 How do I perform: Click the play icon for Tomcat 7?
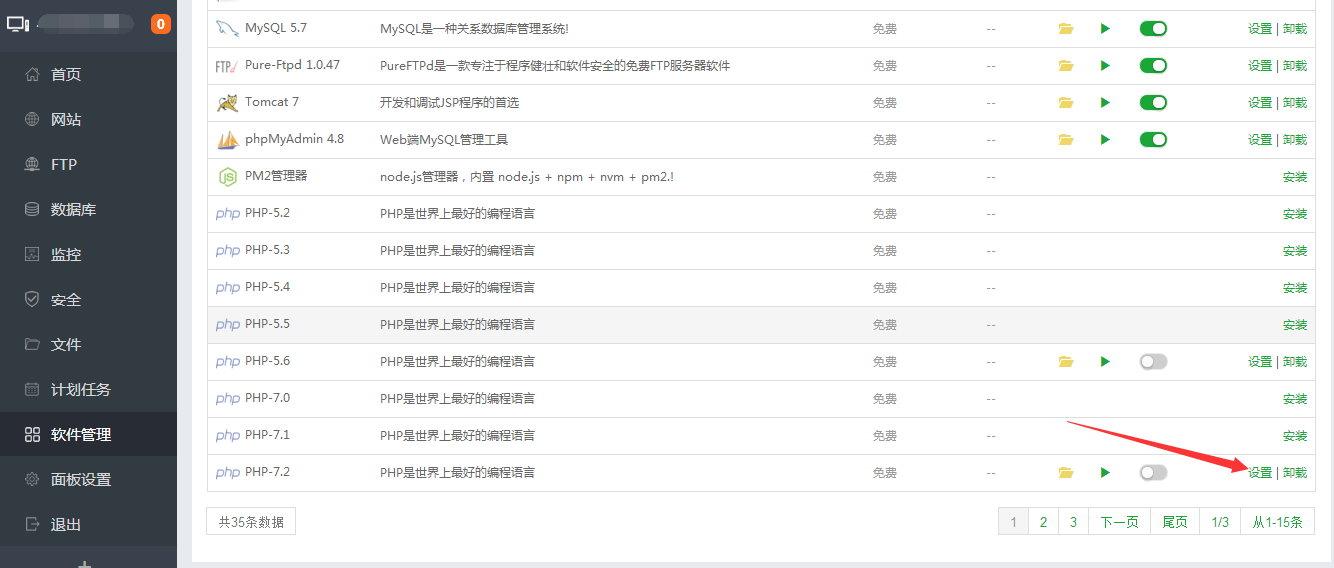click(x=1105, y=103)
